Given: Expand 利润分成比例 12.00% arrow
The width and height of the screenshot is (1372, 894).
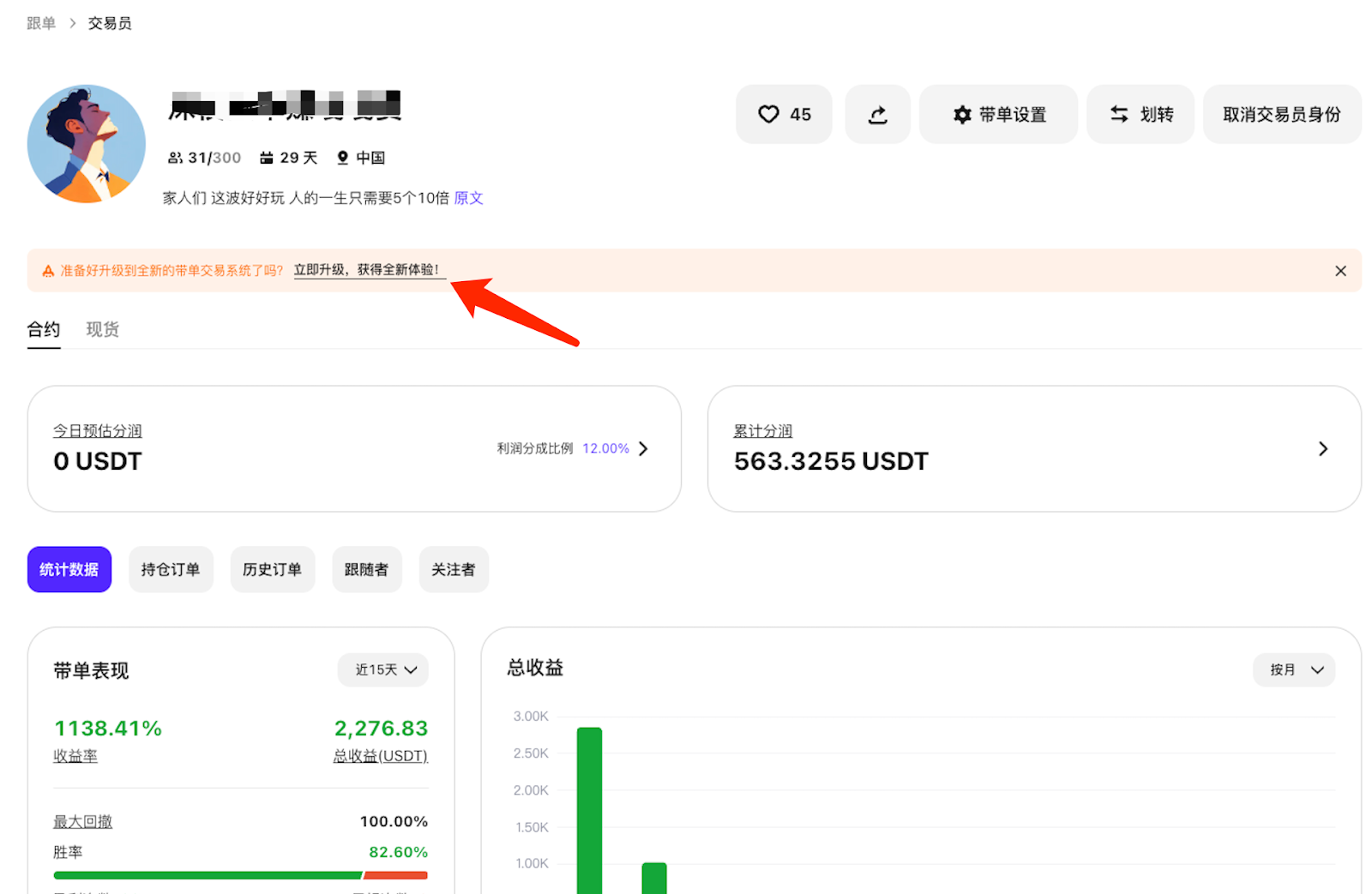Looking at the screenshot, I should [x=643, y=448].
